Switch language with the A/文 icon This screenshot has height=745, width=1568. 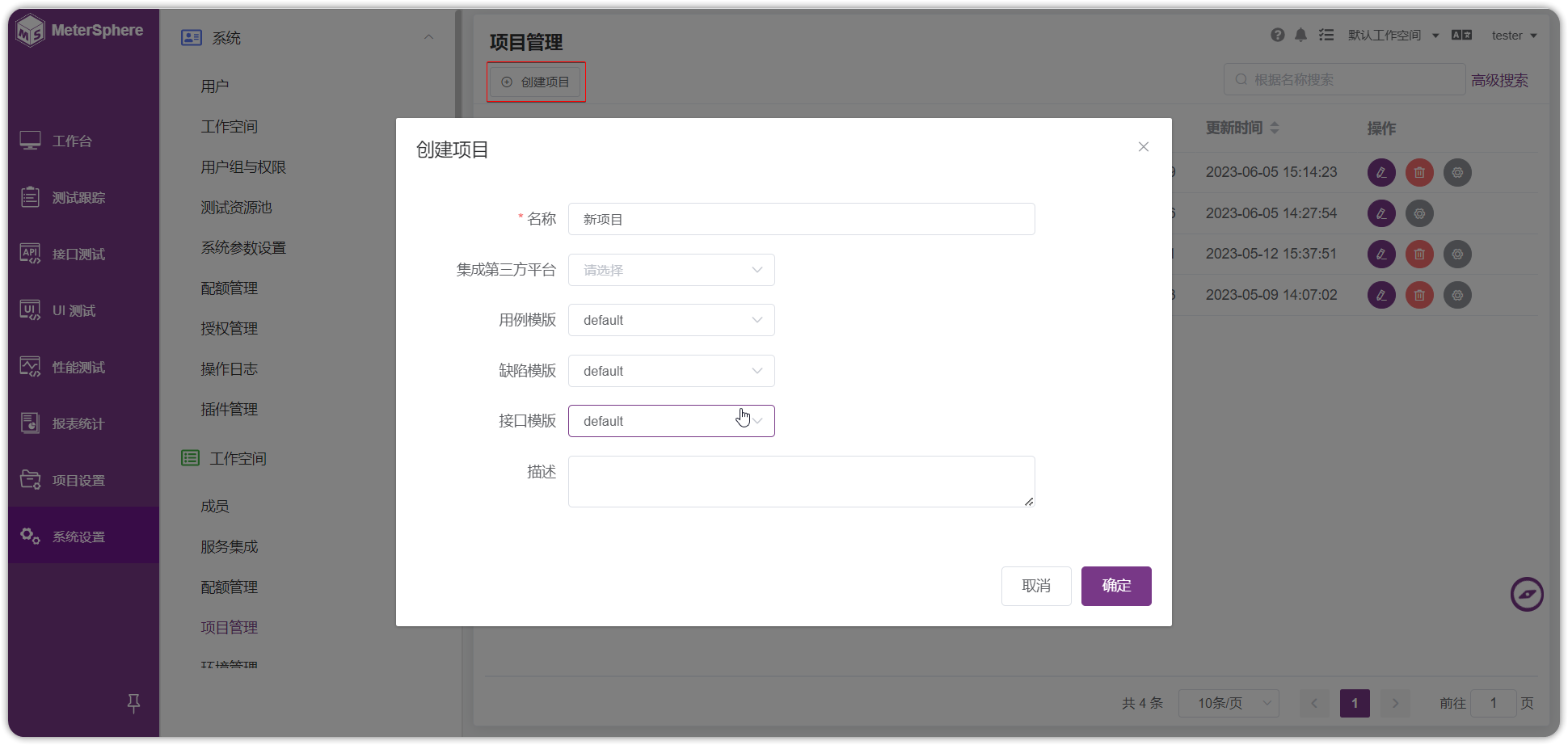pos(1461,35)
